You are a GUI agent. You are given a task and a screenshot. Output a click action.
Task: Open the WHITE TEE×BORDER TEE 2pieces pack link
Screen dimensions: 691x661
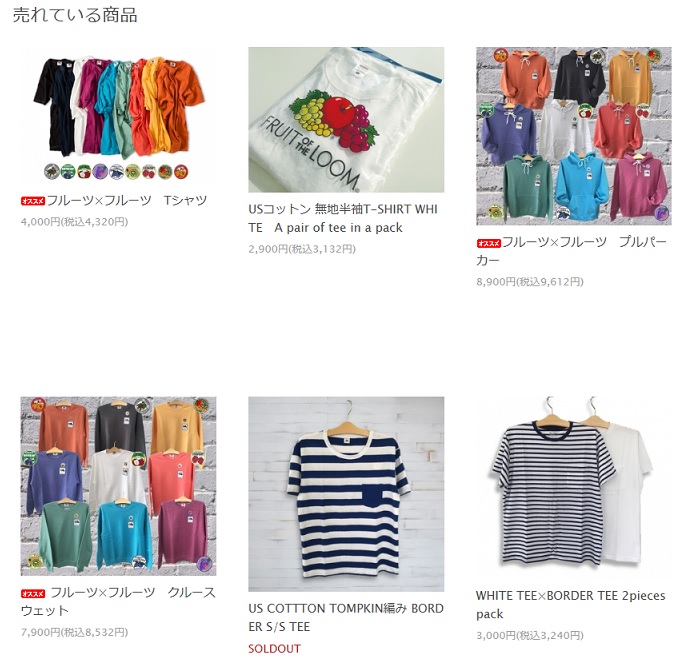click(571, 605)
